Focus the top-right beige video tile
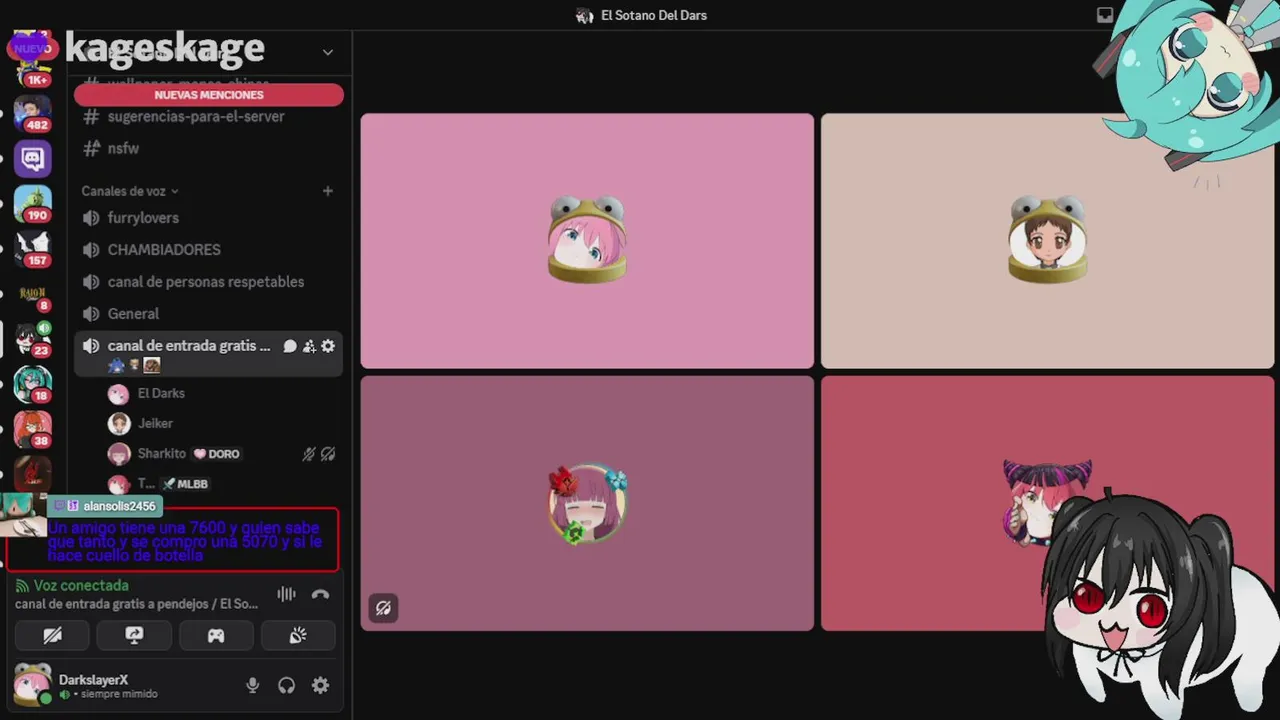This screenshot has width=1280, height=720. [x=1047, y=241]
